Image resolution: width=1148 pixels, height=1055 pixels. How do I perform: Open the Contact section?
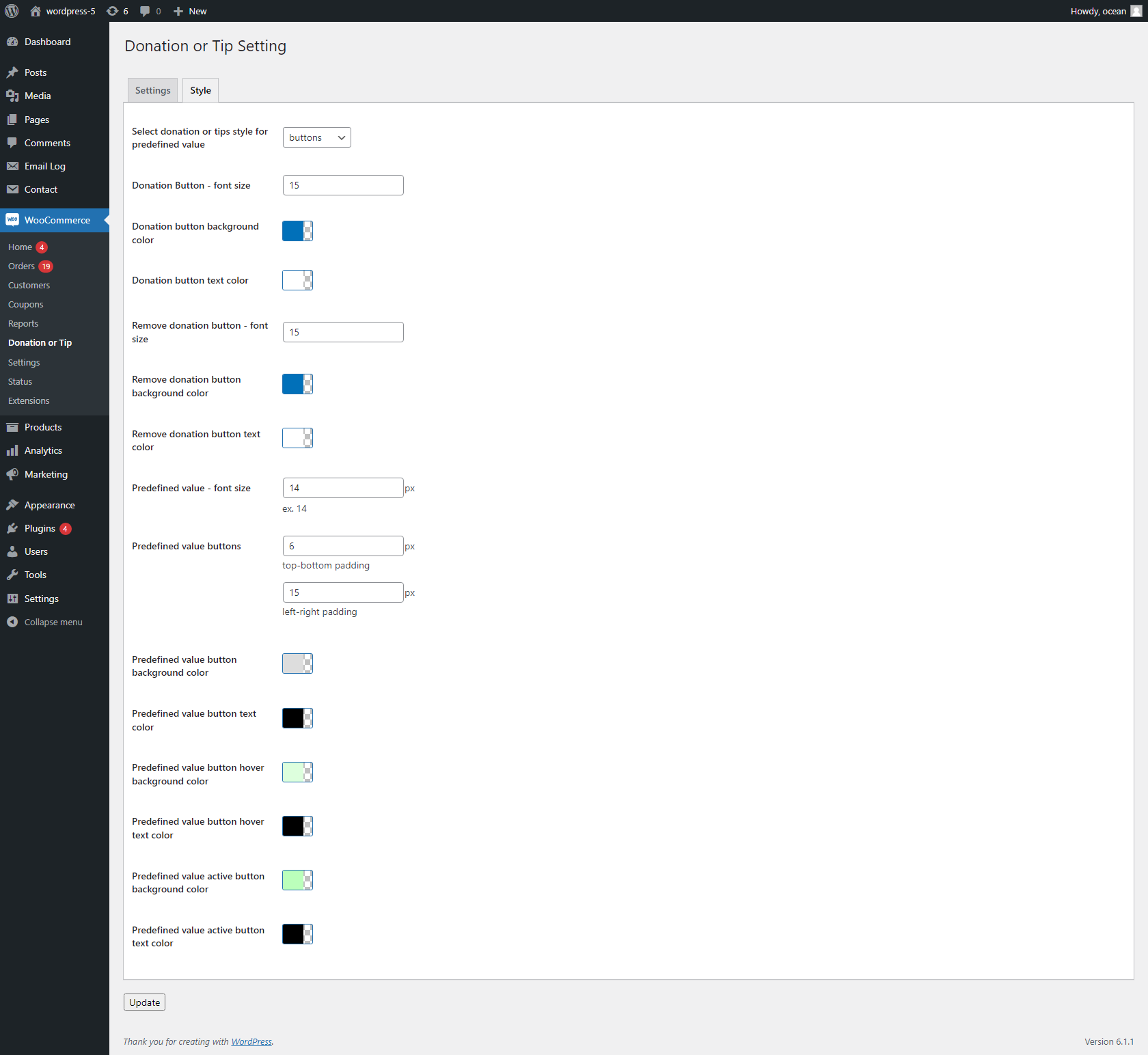[x=40, y=189]
